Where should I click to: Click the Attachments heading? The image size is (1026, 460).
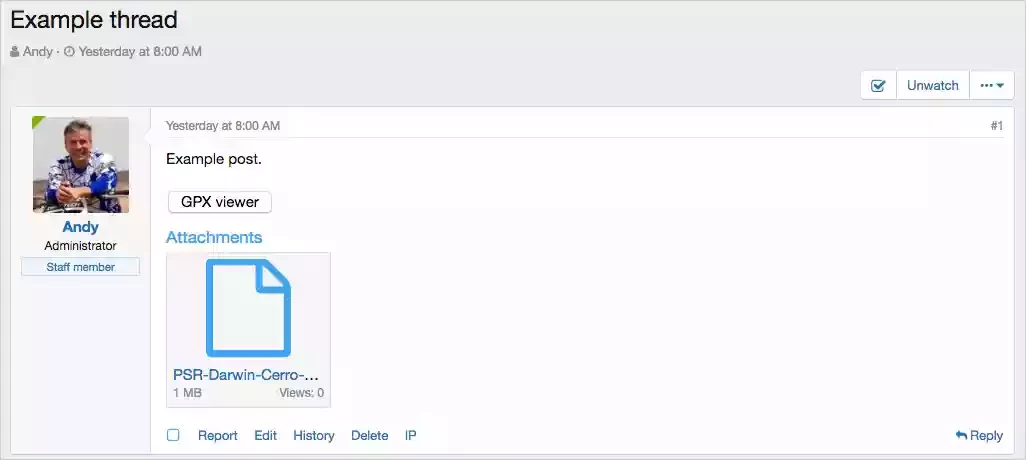214,237
